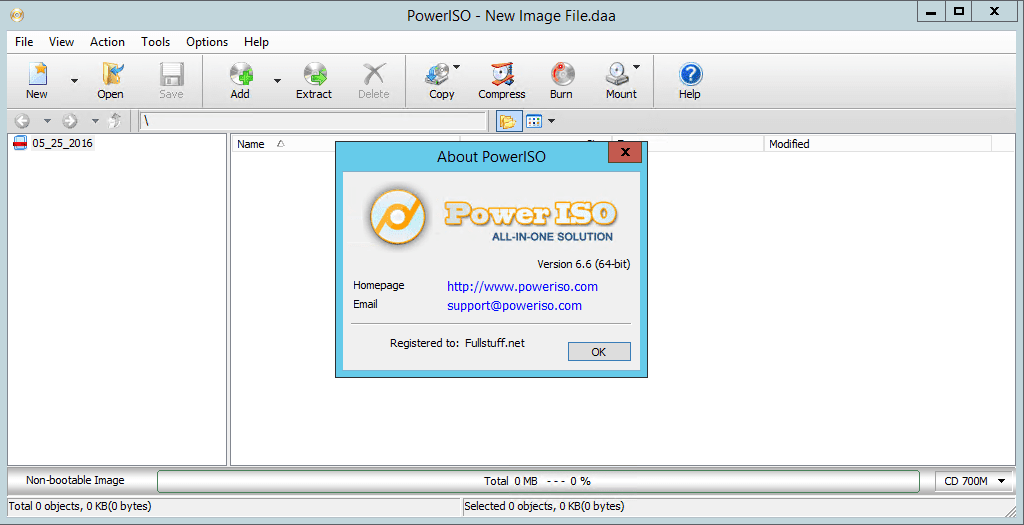Sort by the Name column header
The image size is (1024, 525).
point(345,144)
